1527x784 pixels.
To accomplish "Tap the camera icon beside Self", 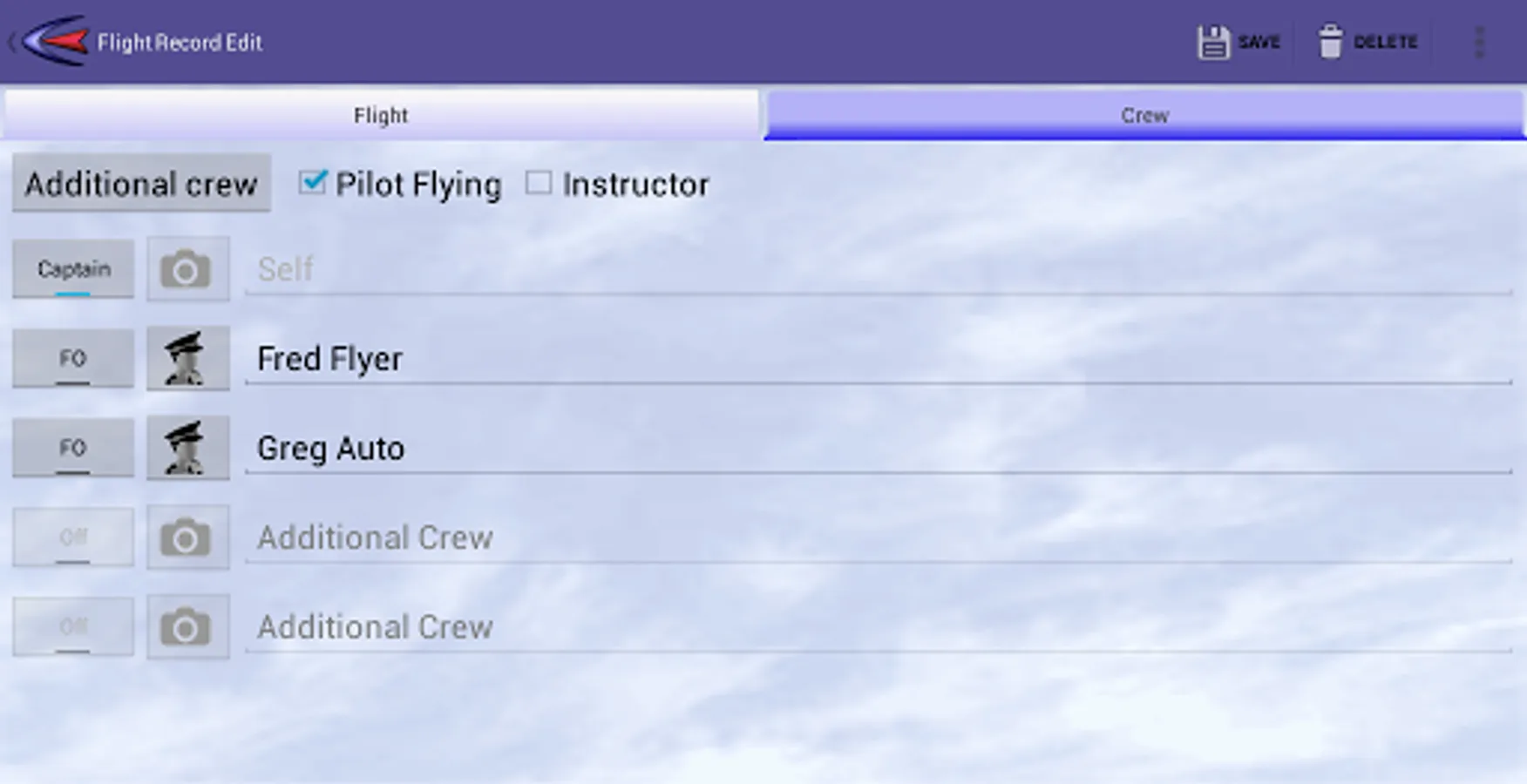I will coord(187,269).
